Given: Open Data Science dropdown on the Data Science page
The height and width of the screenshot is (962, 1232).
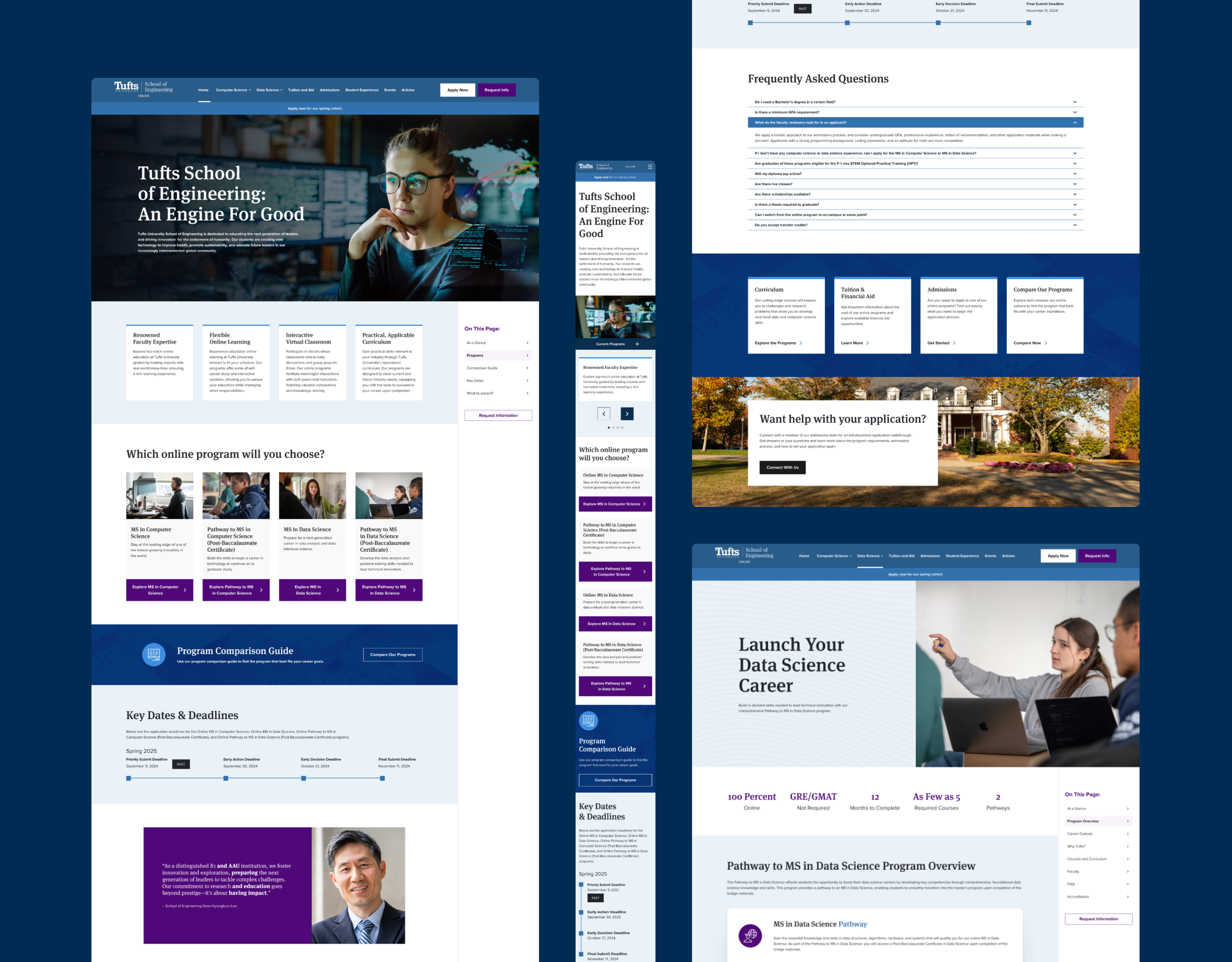Looking at the screenshot, I should coord(870,556).
